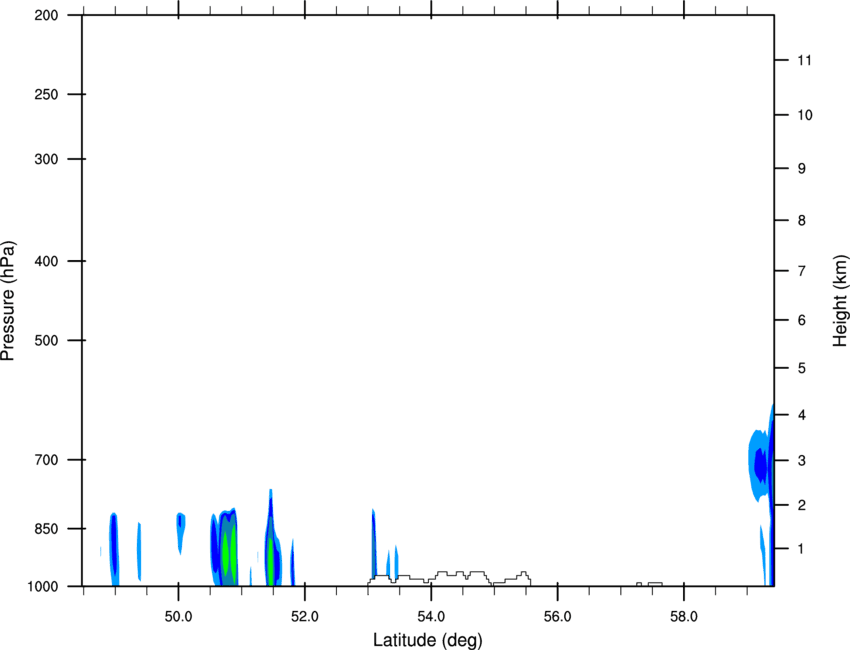This screenshot has height=650, width=850.
Task: Click pressure tick label 500
Action: (x=46, y=340)
